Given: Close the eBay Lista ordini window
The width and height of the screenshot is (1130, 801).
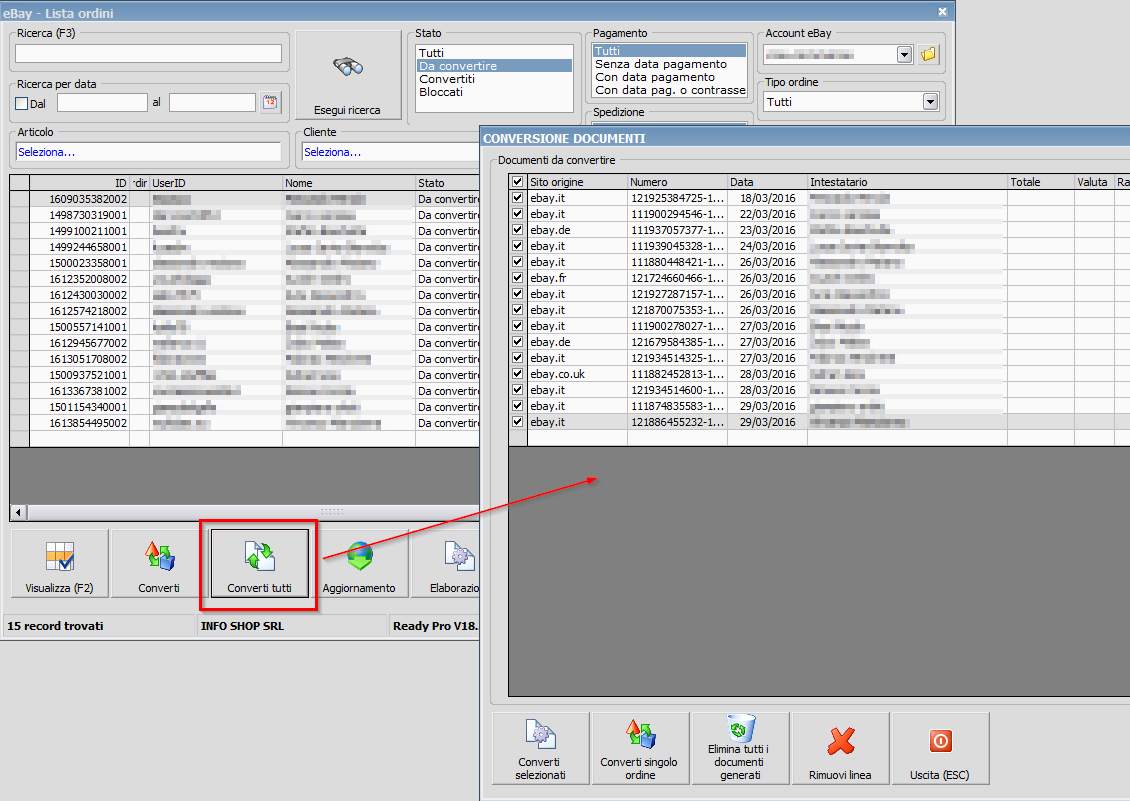Looking at the screenshot, I should (x=942, y=12).
